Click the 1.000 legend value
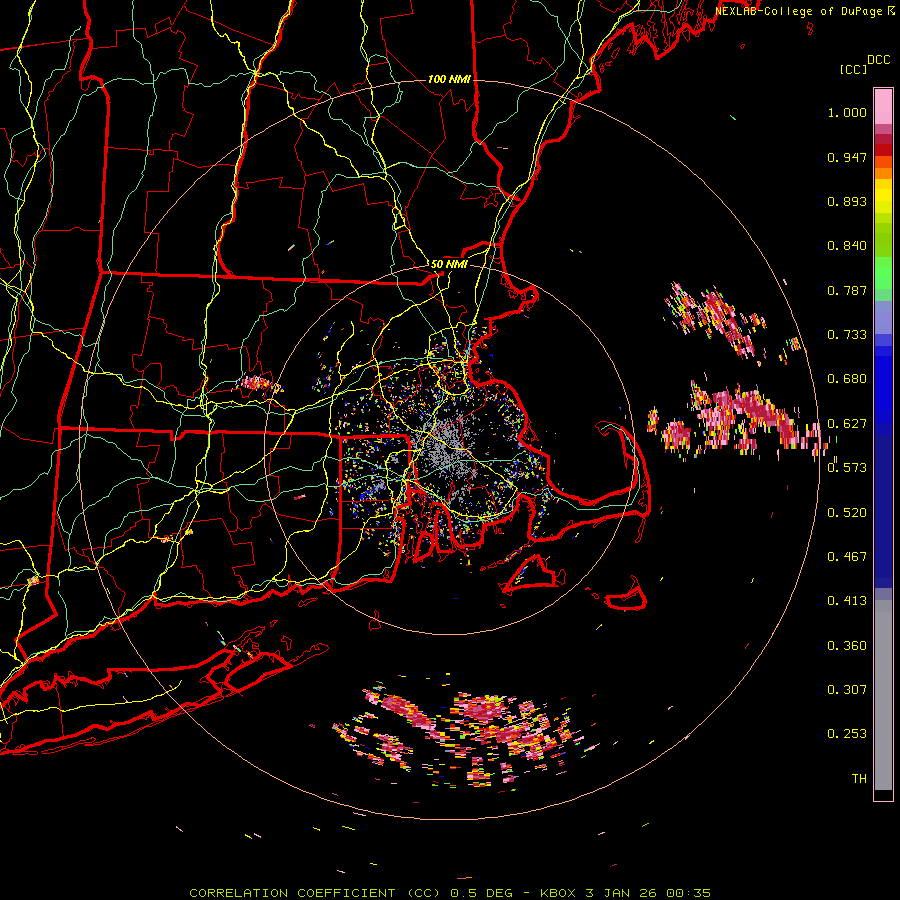The image size is (900, 900). tap(847, 112)
